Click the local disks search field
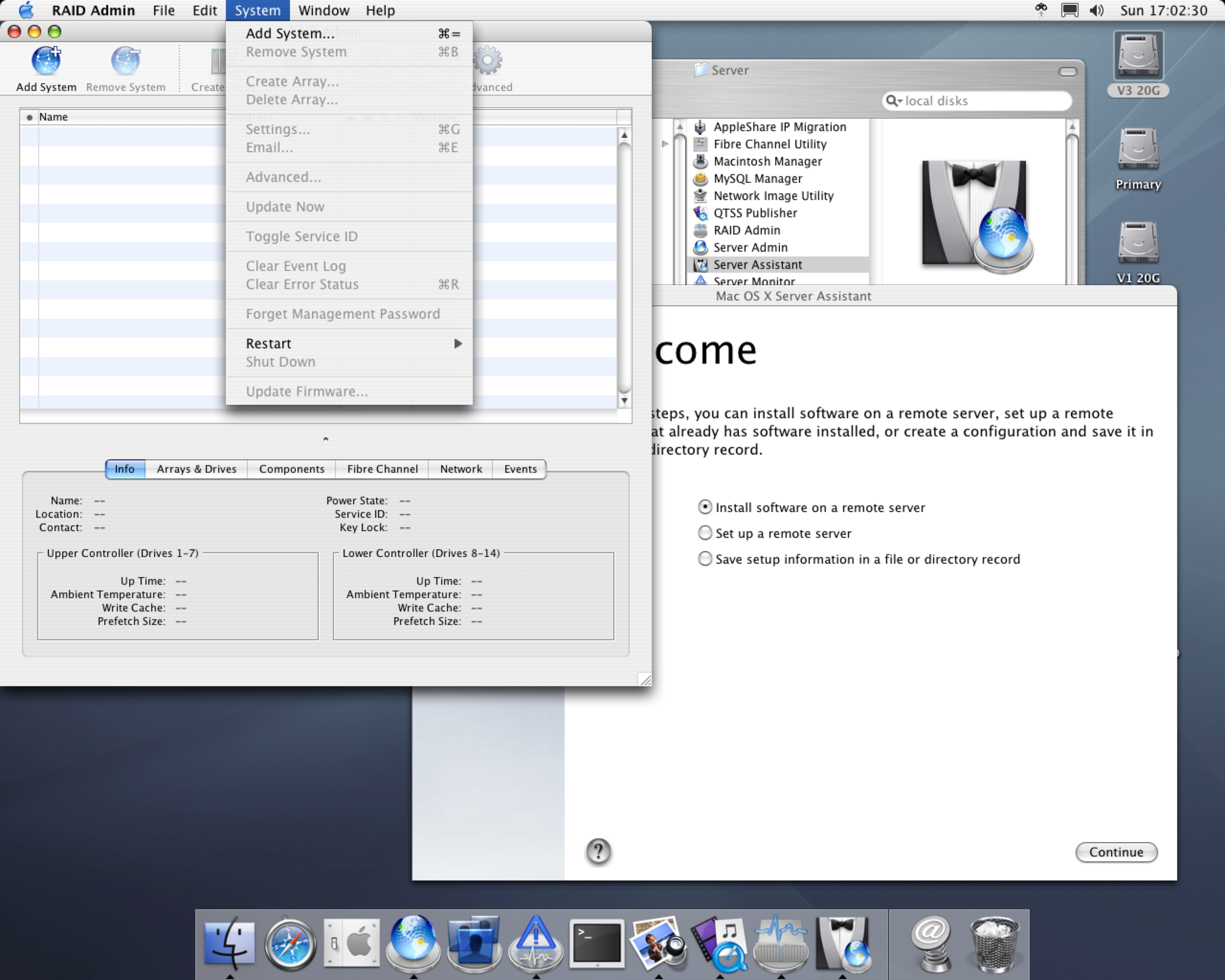The image size is (1225, 980). point(976,100)
